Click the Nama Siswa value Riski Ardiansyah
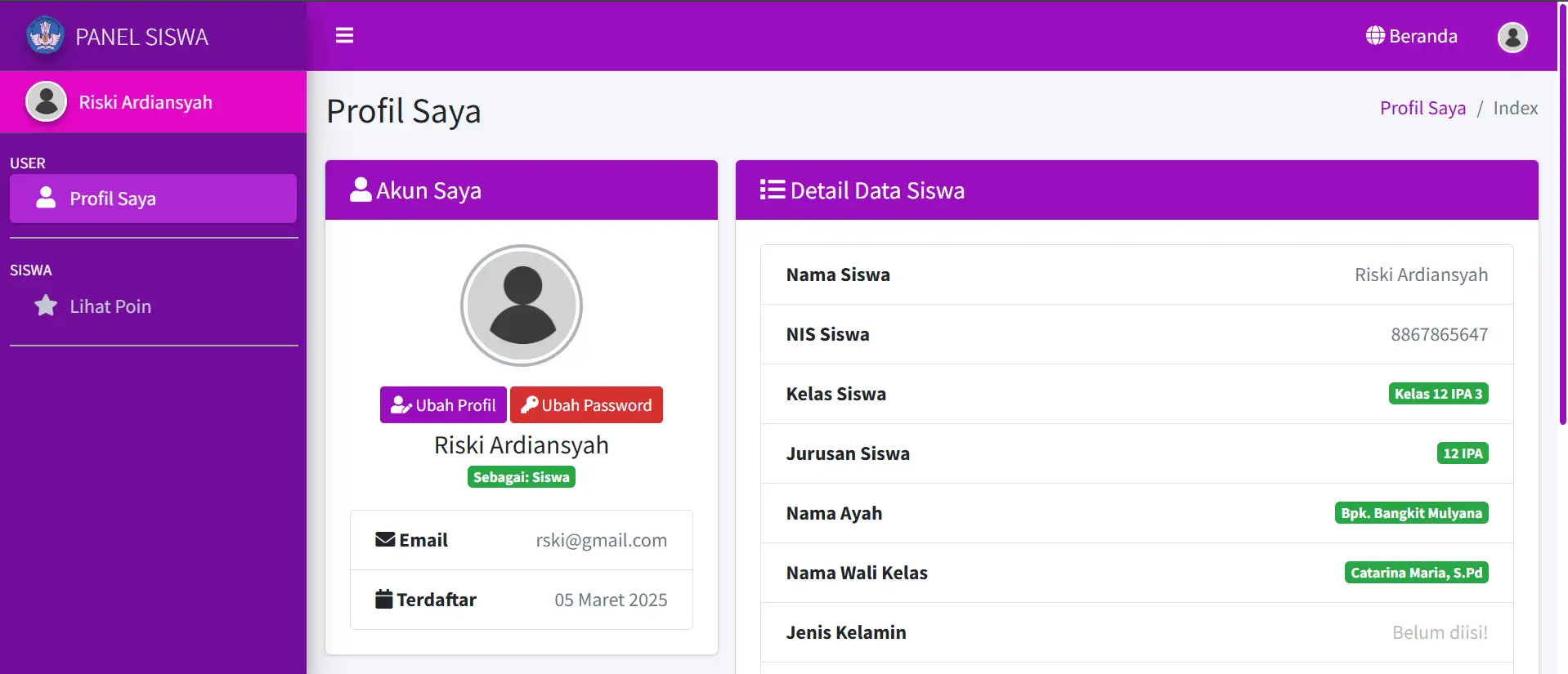The image size is (1568, 674). point(1421,275)
